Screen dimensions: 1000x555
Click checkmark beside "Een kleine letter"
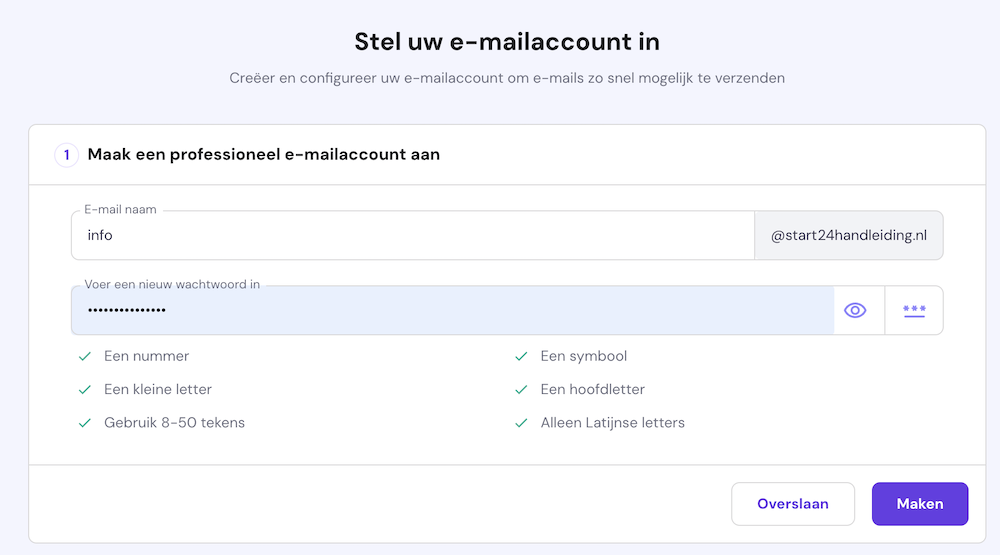(85, 389)
